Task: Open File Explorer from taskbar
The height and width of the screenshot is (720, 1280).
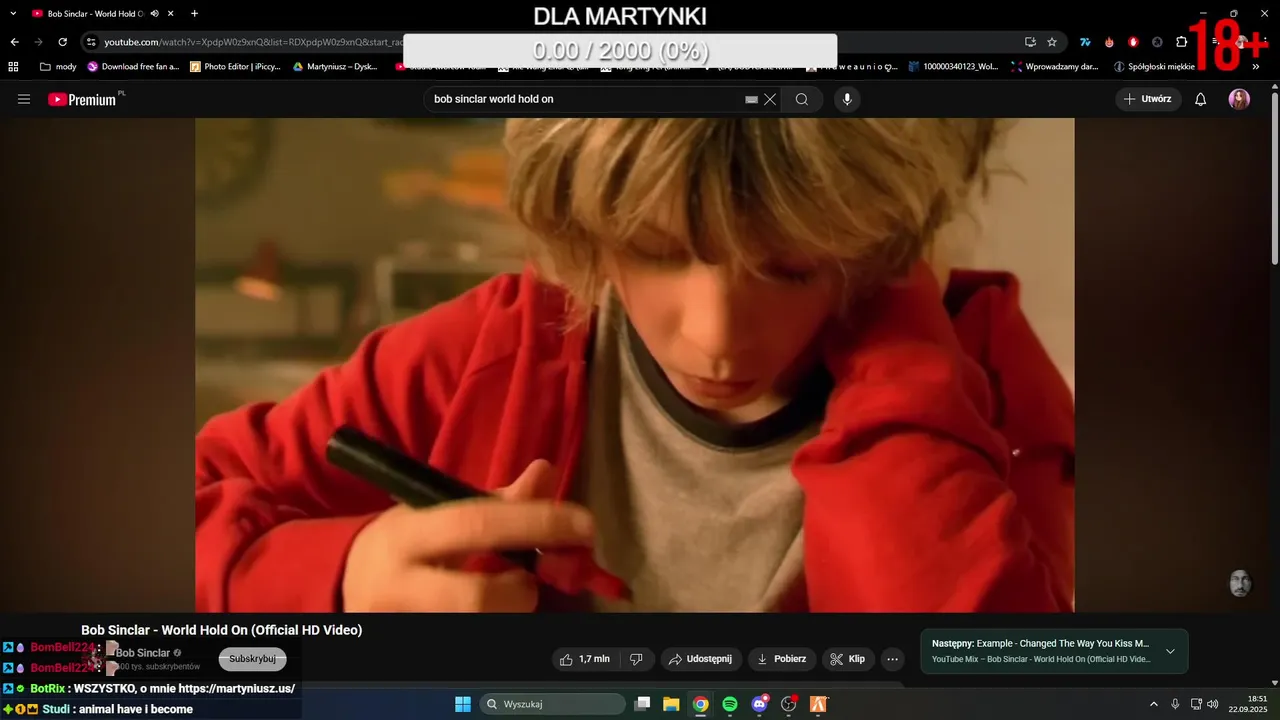Action: [671, 704]
